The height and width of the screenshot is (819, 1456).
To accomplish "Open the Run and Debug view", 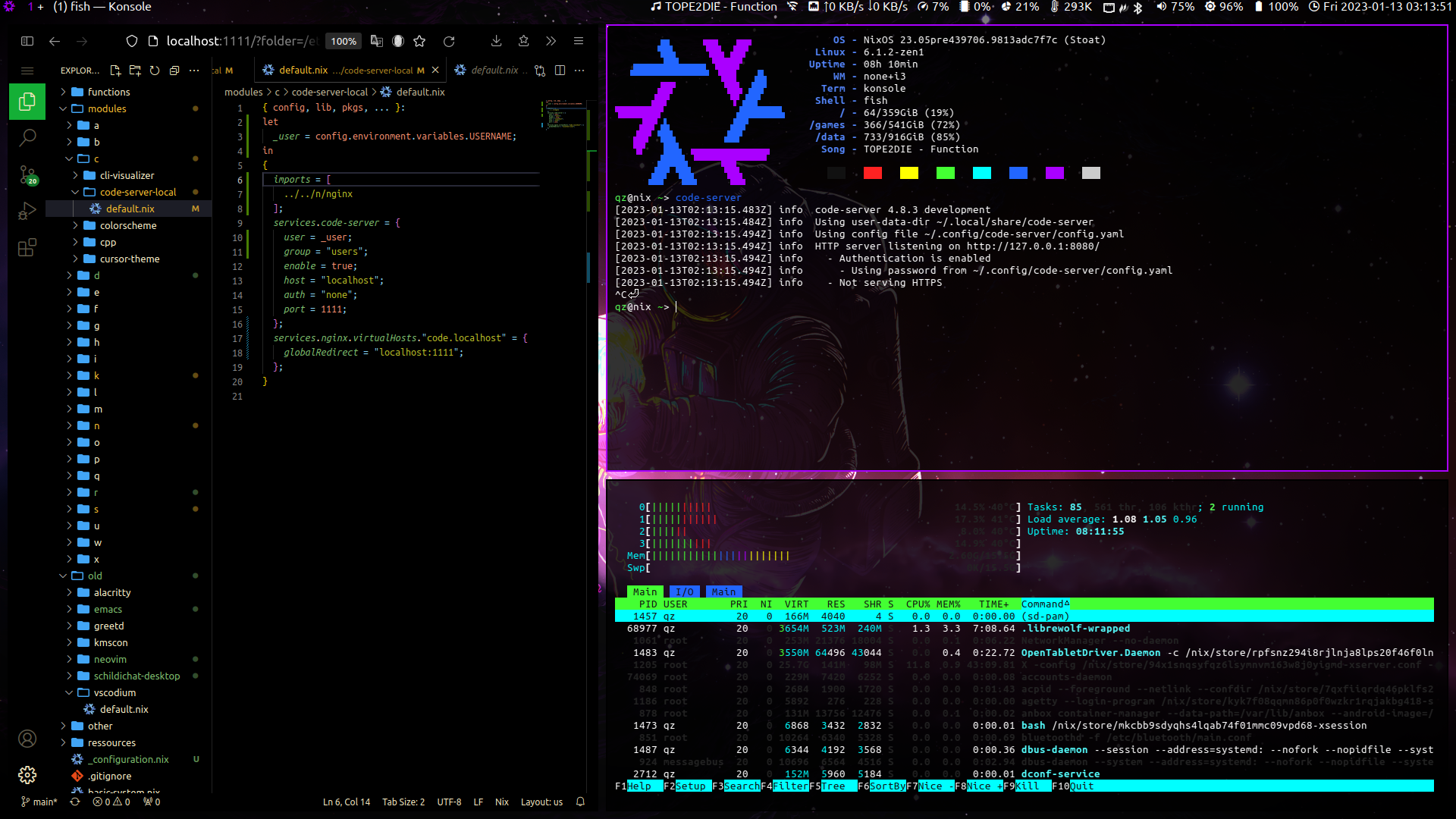I will (27, 211).
